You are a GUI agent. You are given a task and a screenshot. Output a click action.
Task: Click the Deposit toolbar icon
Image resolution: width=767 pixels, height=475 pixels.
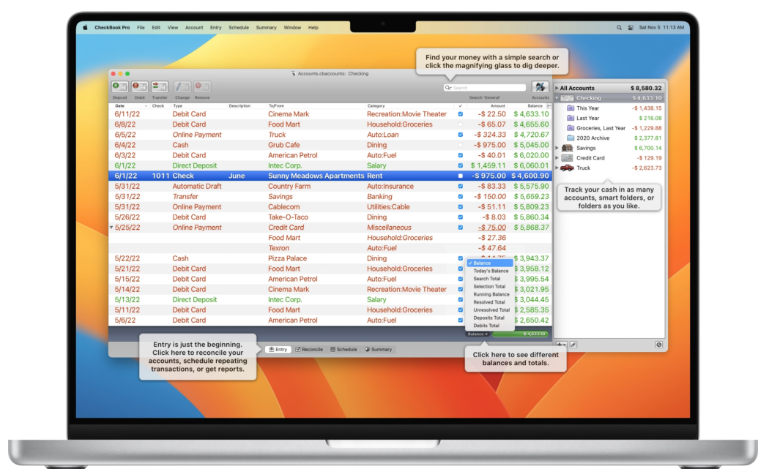(119, 88)
